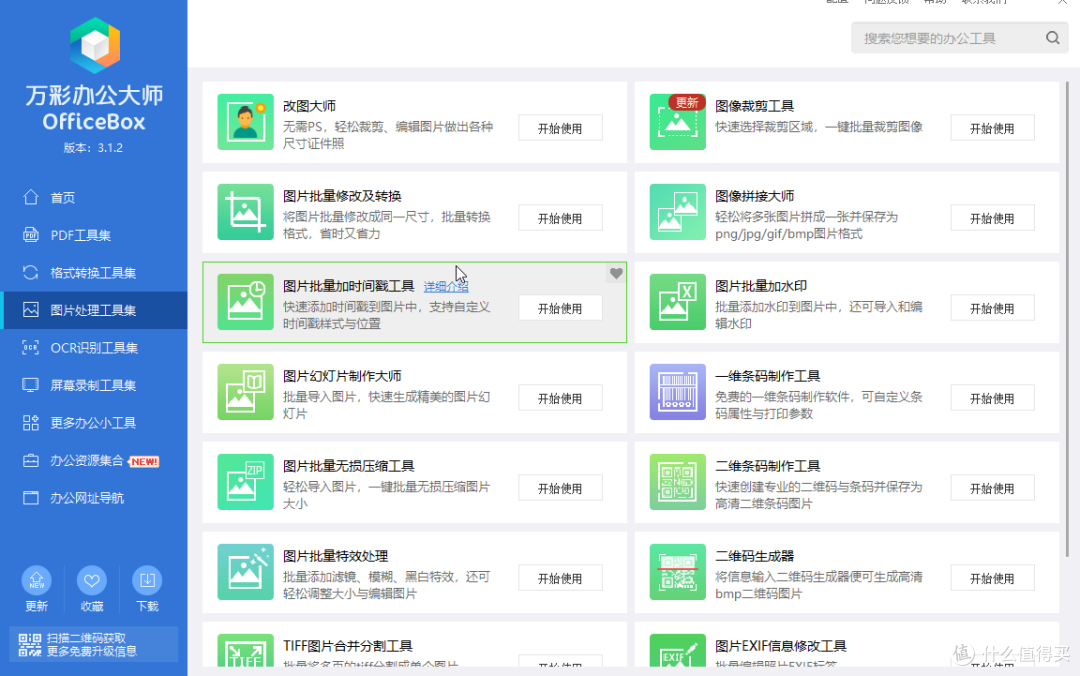Open the 图像裁剪工具 icon
The height and width of the screenshot is (676, 1080).
coord(677,122)
